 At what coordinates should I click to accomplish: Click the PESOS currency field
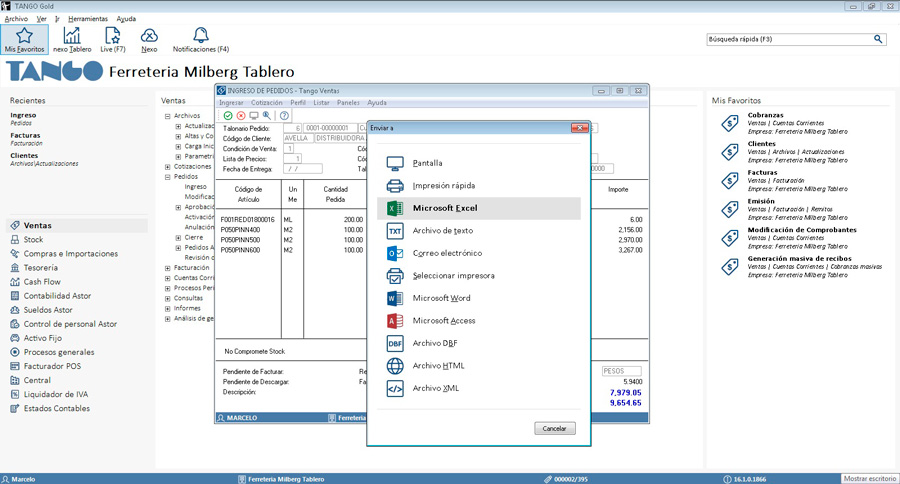pyautogui.click(x=622, y=371)
